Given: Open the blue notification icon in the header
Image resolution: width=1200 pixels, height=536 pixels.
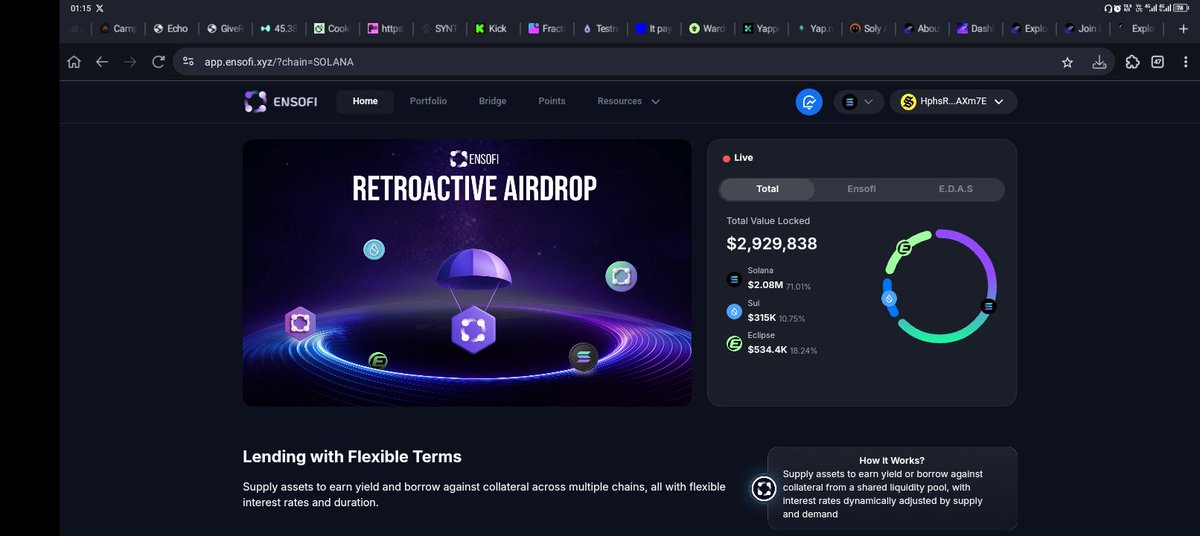Looking at the screenshot, I should click(809, 101).
